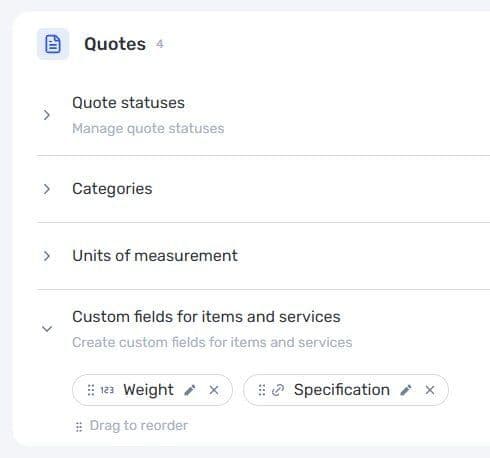
Task: Collapse Custom fields for items and services
Action: (47, 329)
